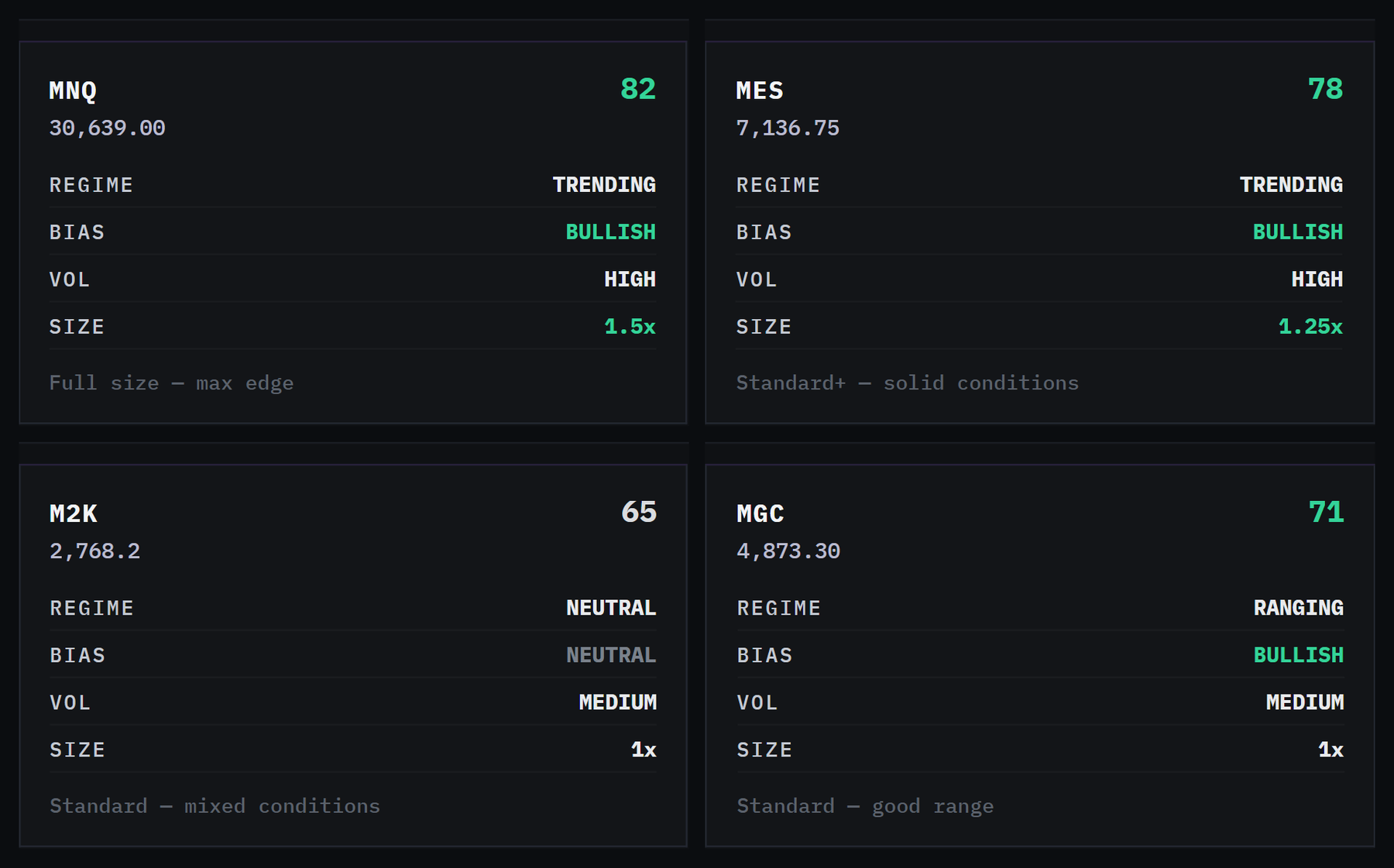Click the MNQ vol value HIGH
1394x868 pixels.
coord(630,280)
